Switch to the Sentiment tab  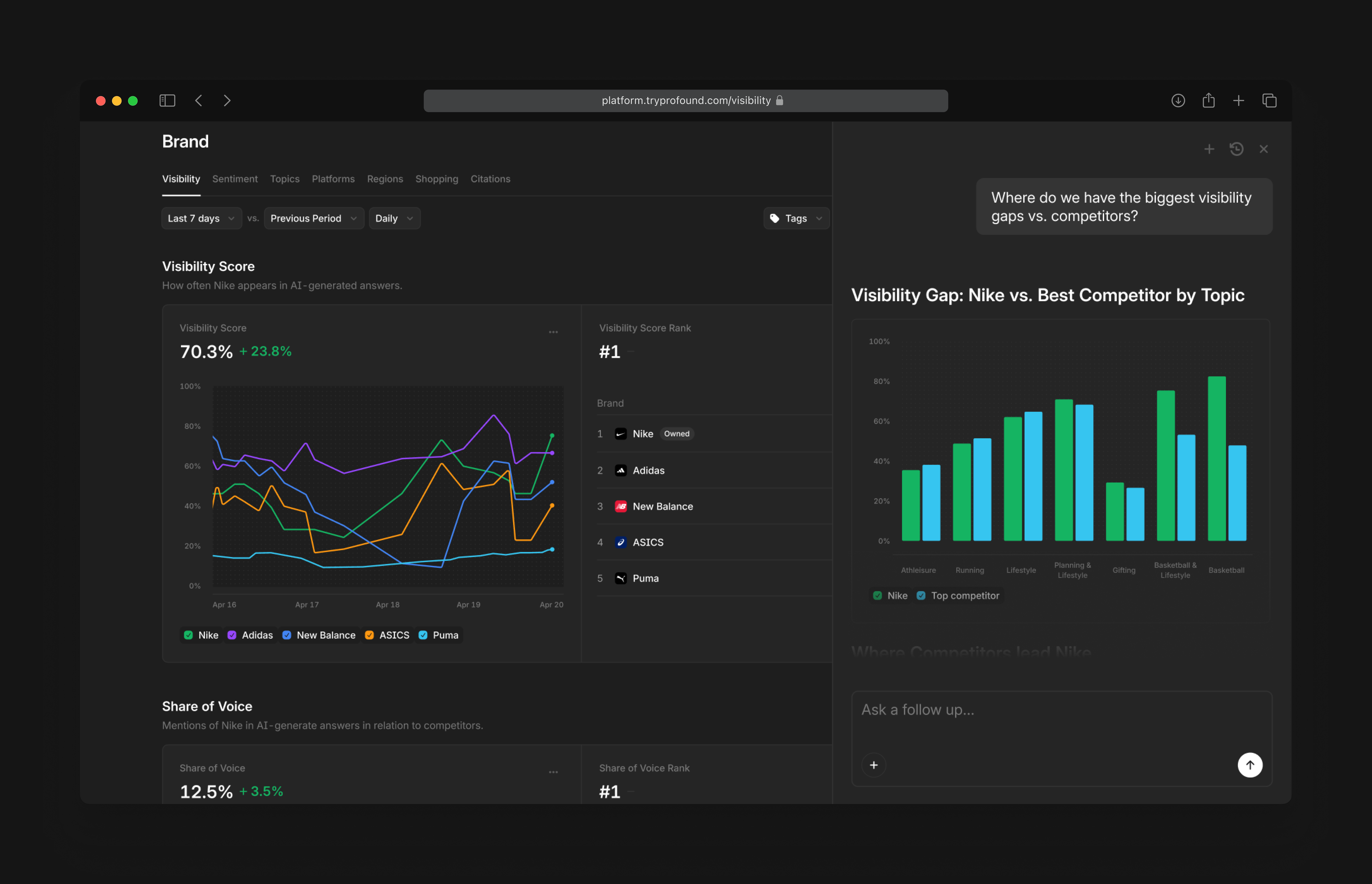click(235, 179)
